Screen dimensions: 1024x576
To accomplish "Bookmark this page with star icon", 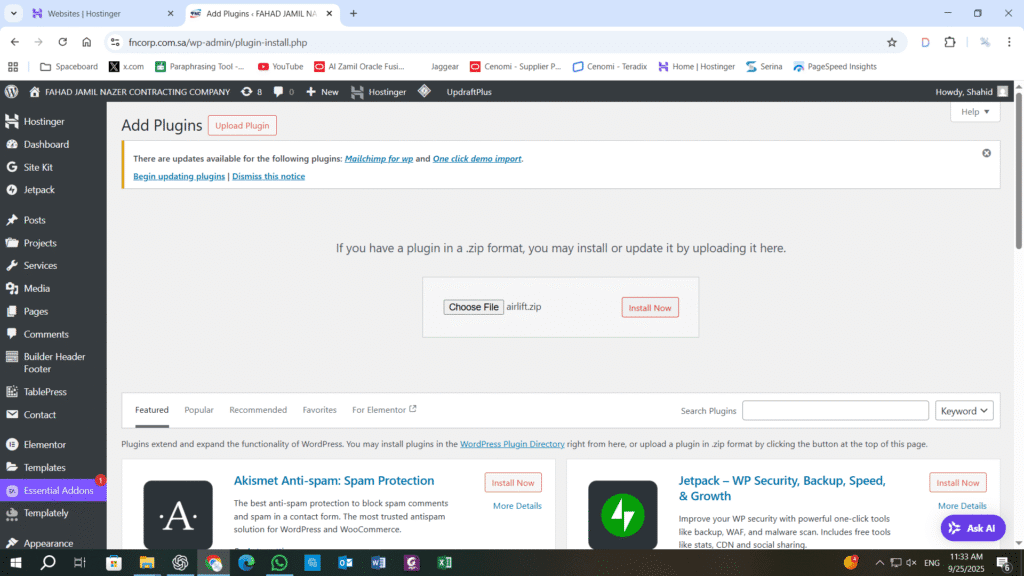I will (x=891, y=42).
